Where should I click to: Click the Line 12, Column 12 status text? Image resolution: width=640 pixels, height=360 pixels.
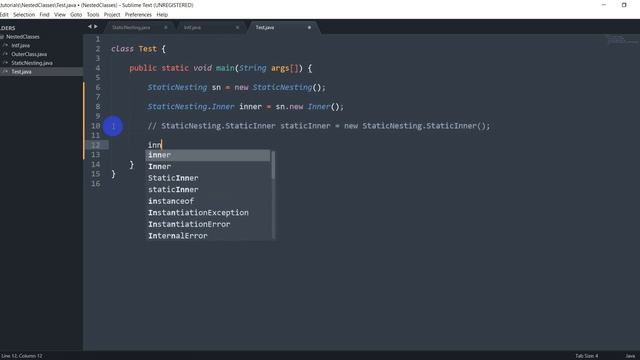coord(22,356)
